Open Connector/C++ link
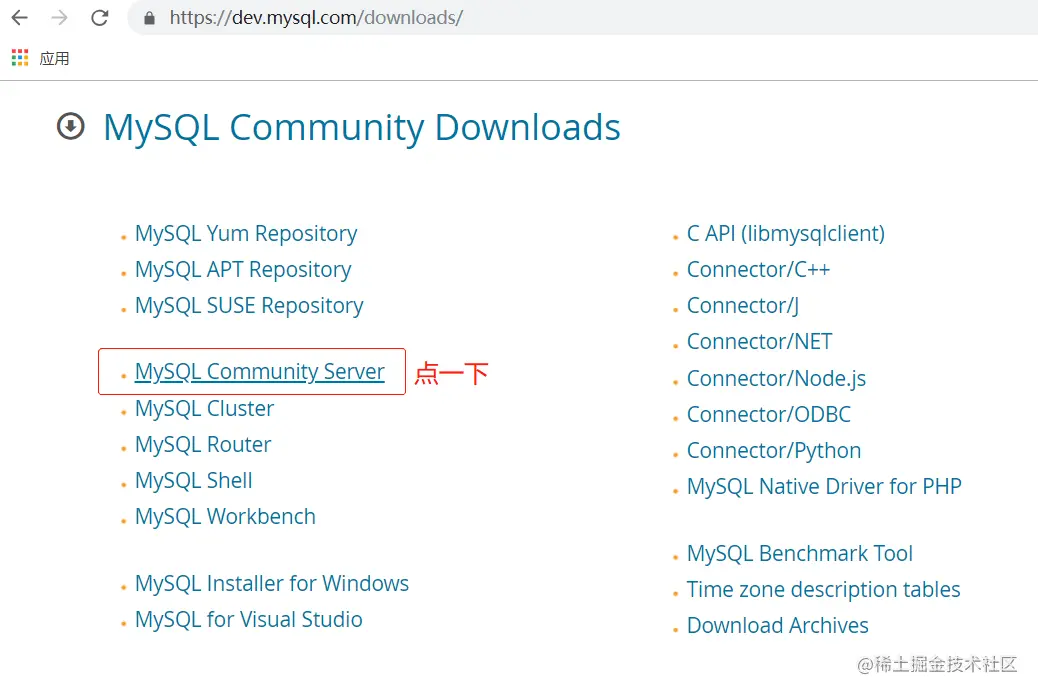The image size is (1038, 695). point(759,270)
